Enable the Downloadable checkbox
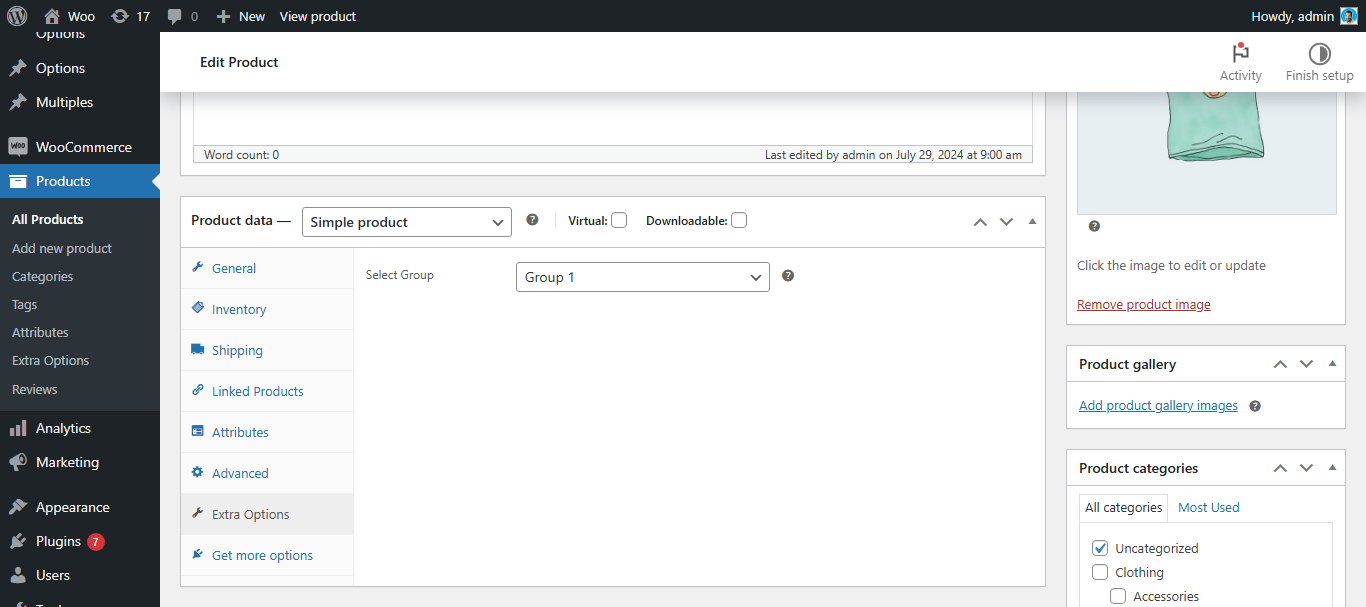The image size is (1366, 607). click(739, 220)
